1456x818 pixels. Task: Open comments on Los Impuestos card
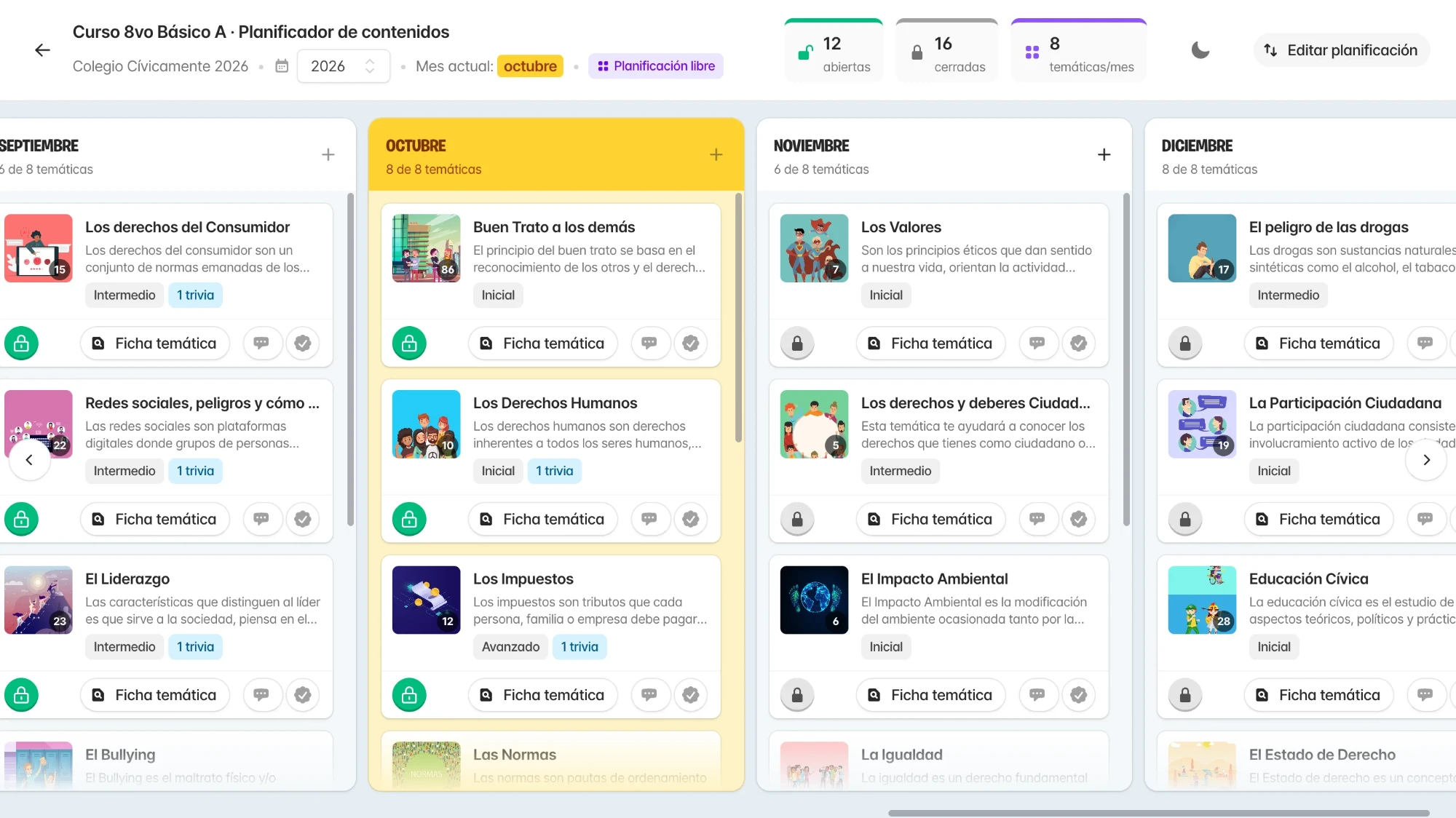coord(649,695)
